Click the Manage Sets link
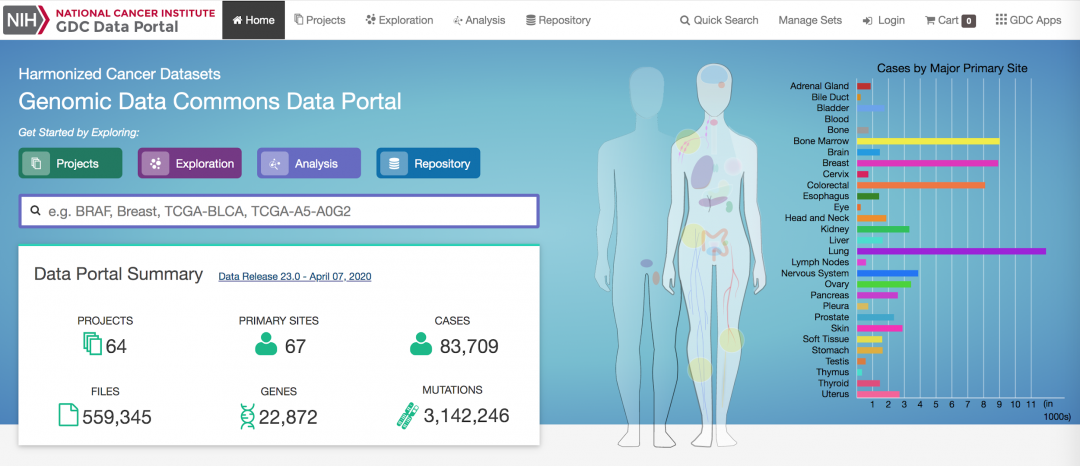This screenshot has width=1080, height=466. pos(810,20)
